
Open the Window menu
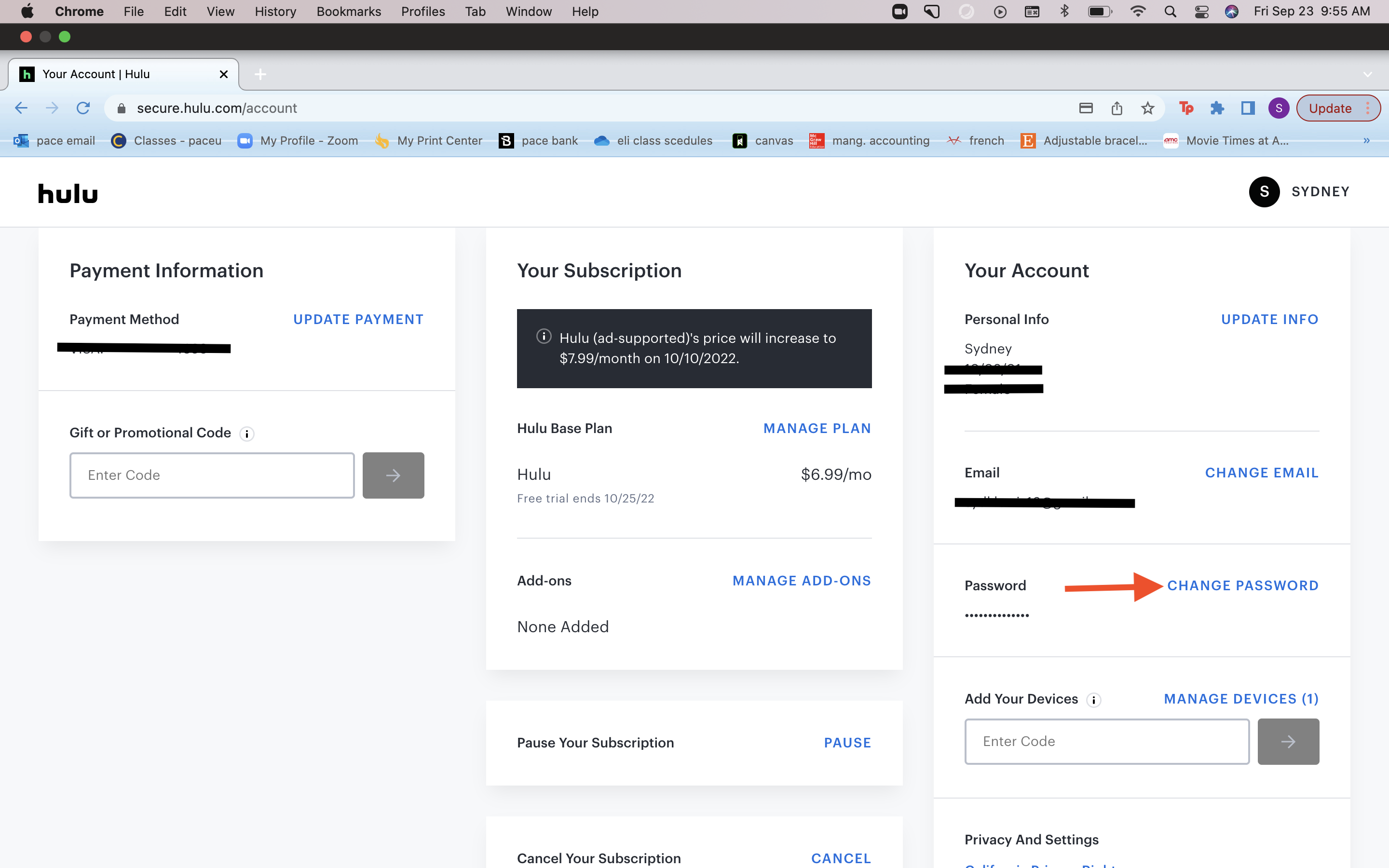tap(529, 12)
